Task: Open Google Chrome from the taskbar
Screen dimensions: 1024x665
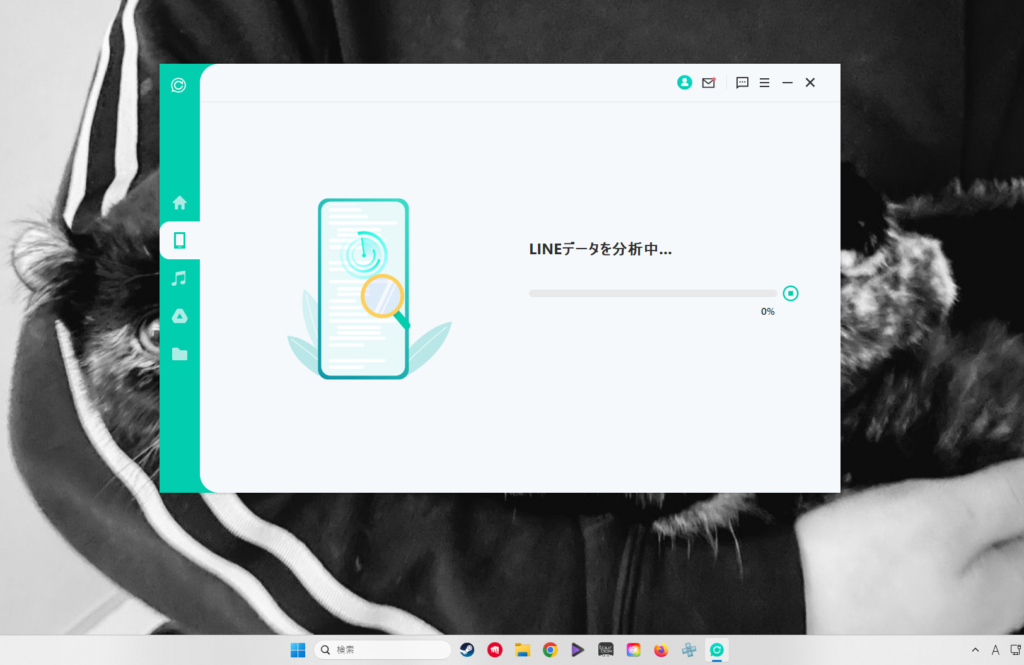Action: [550, 650]
